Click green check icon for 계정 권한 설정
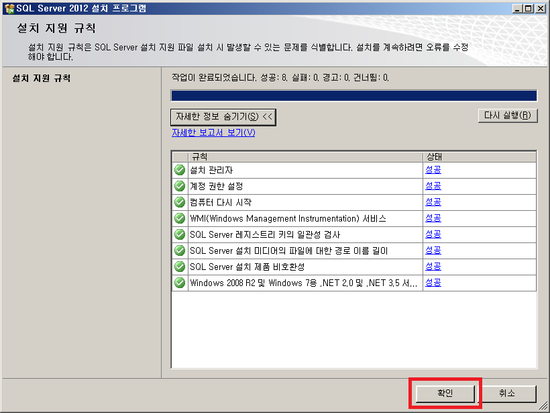This screenshot has height=413, width=550. click(x=180, y=186)
